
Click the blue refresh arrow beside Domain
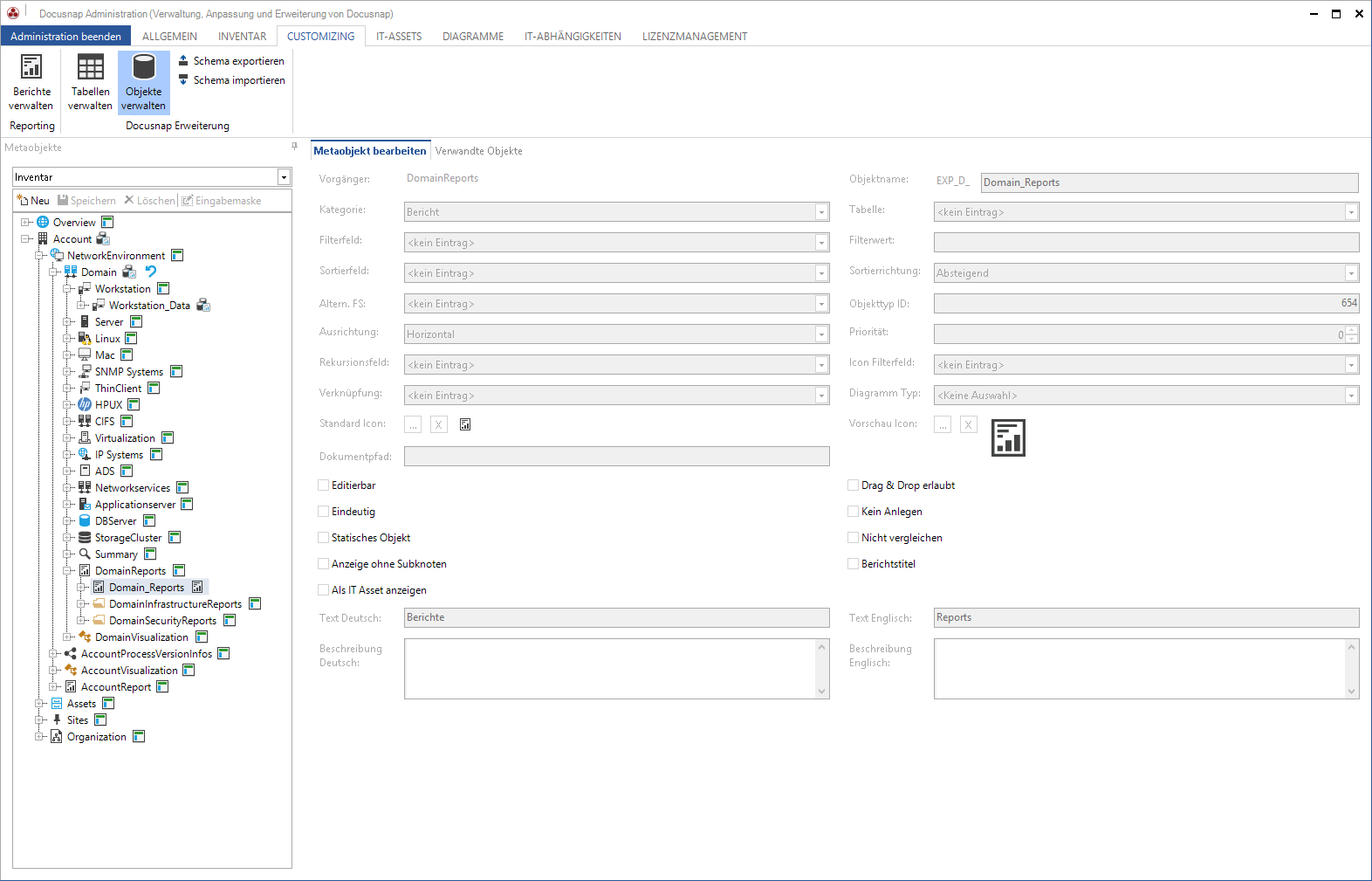point(151,272)
